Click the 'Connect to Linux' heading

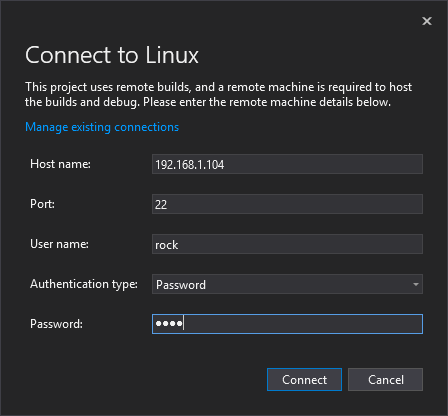tap(112, 55)
